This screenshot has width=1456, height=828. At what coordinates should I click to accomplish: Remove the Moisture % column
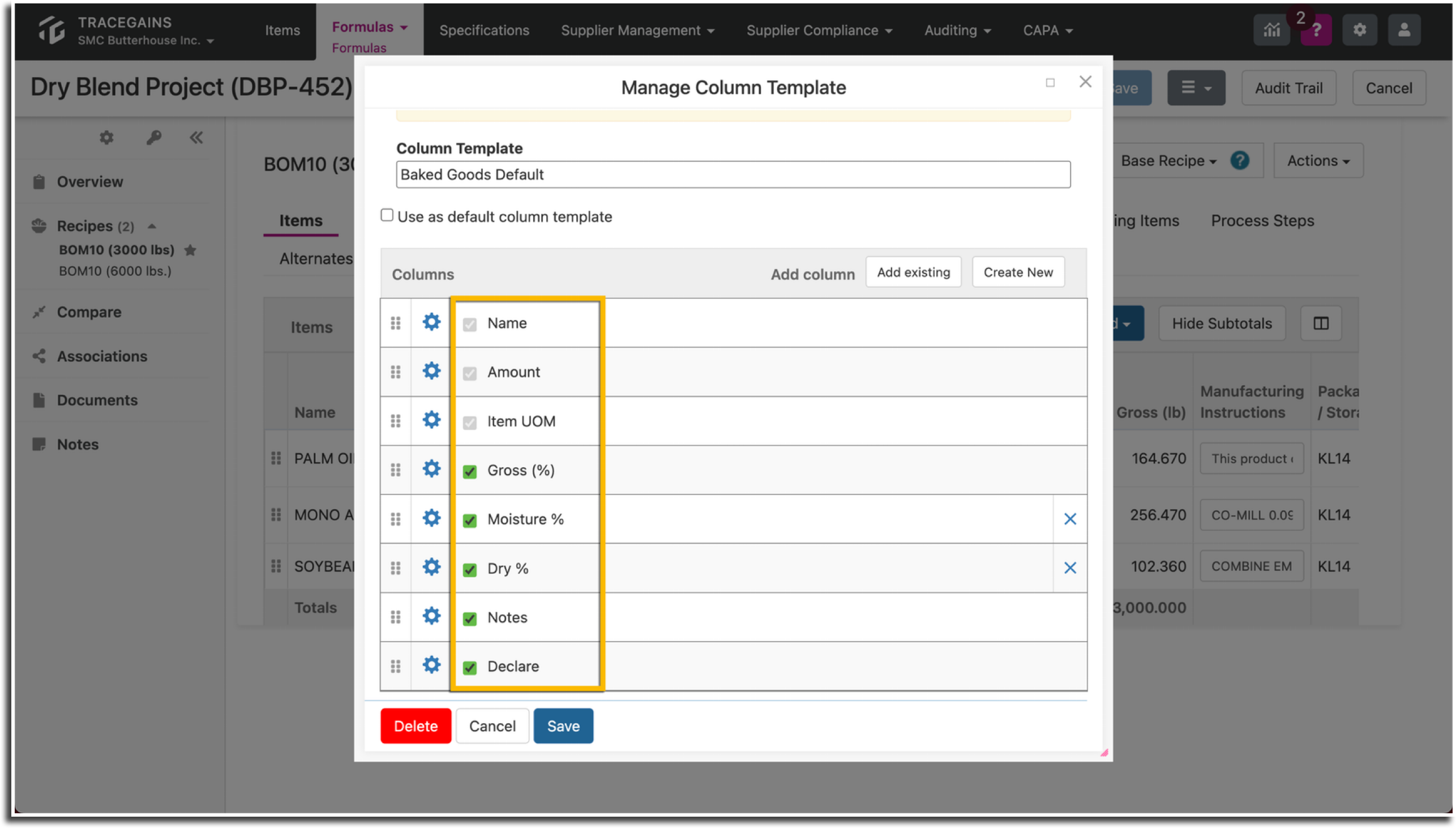[x=1069, y=519]
